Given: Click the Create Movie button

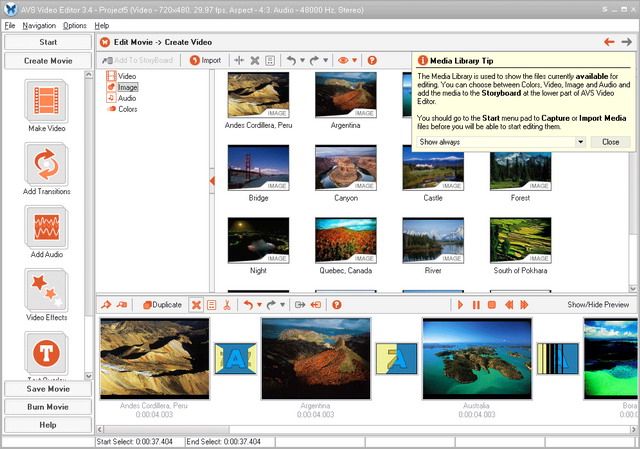Looking at the screenshot, I should click(x=48, y=61).
